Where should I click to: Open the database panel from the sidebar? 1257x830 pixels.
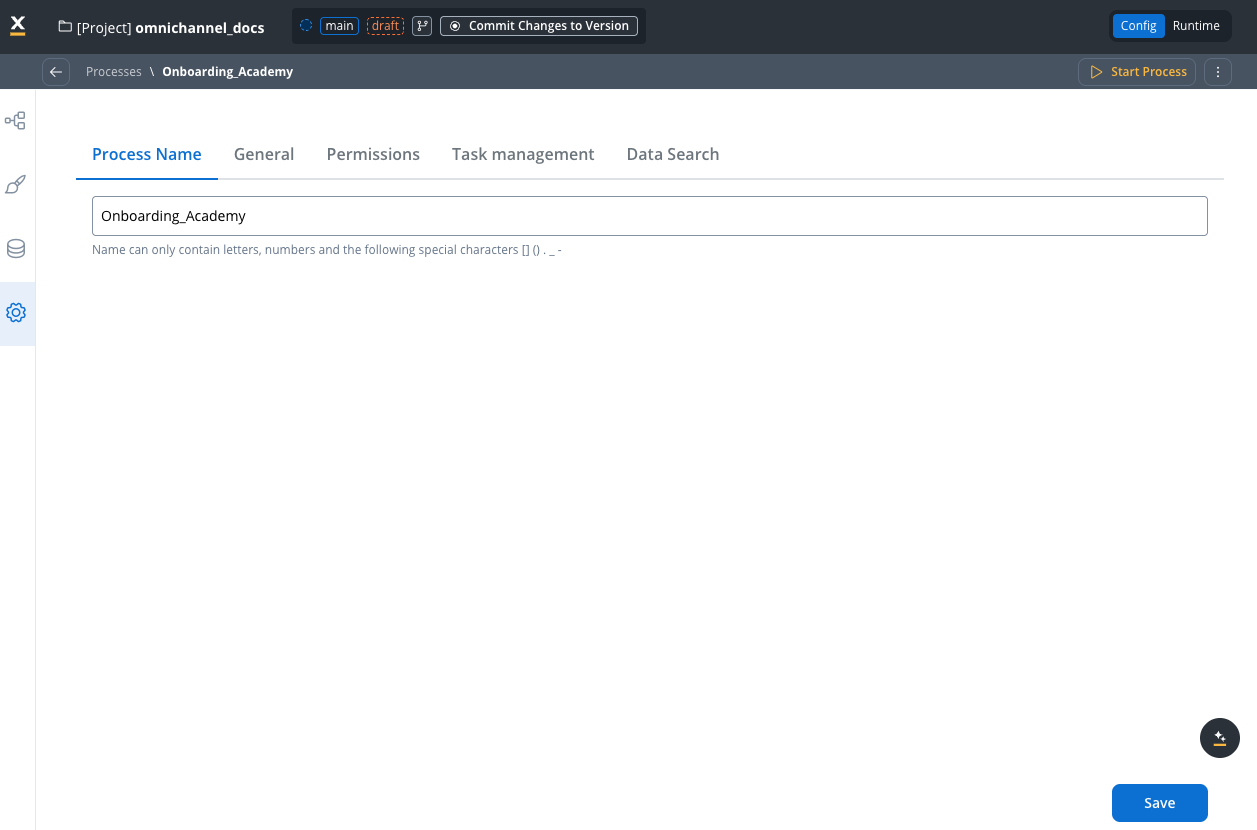click(x=16, y=248)
